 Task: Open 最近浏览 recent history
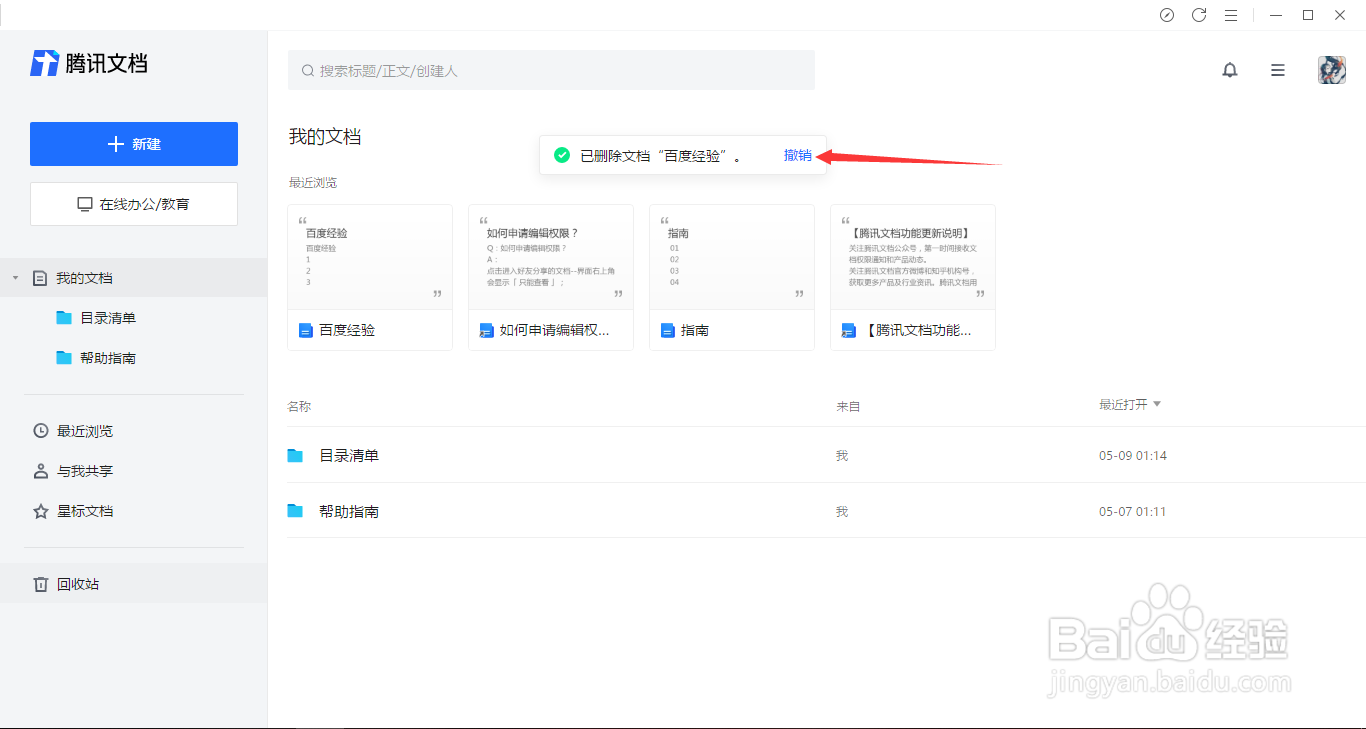83,431
